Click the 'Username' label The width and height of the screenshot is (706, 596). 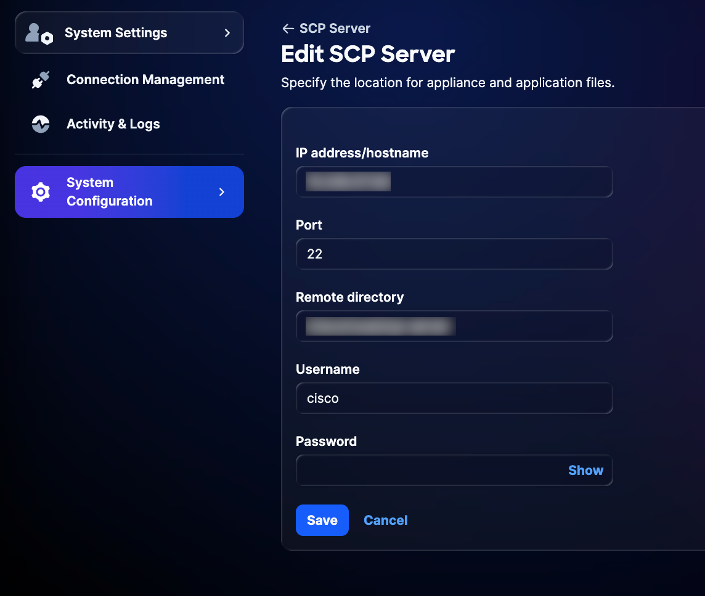(328, 370)
